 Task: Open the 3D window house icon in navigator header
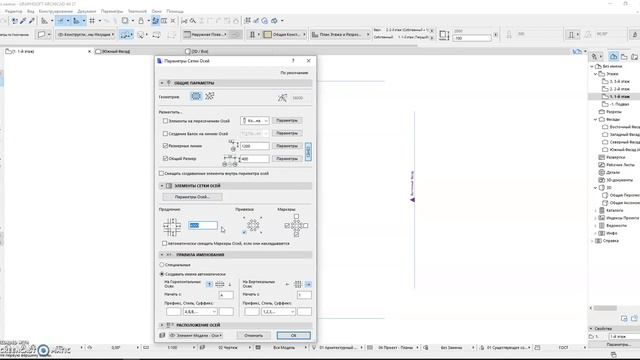[x=613, y=56]
